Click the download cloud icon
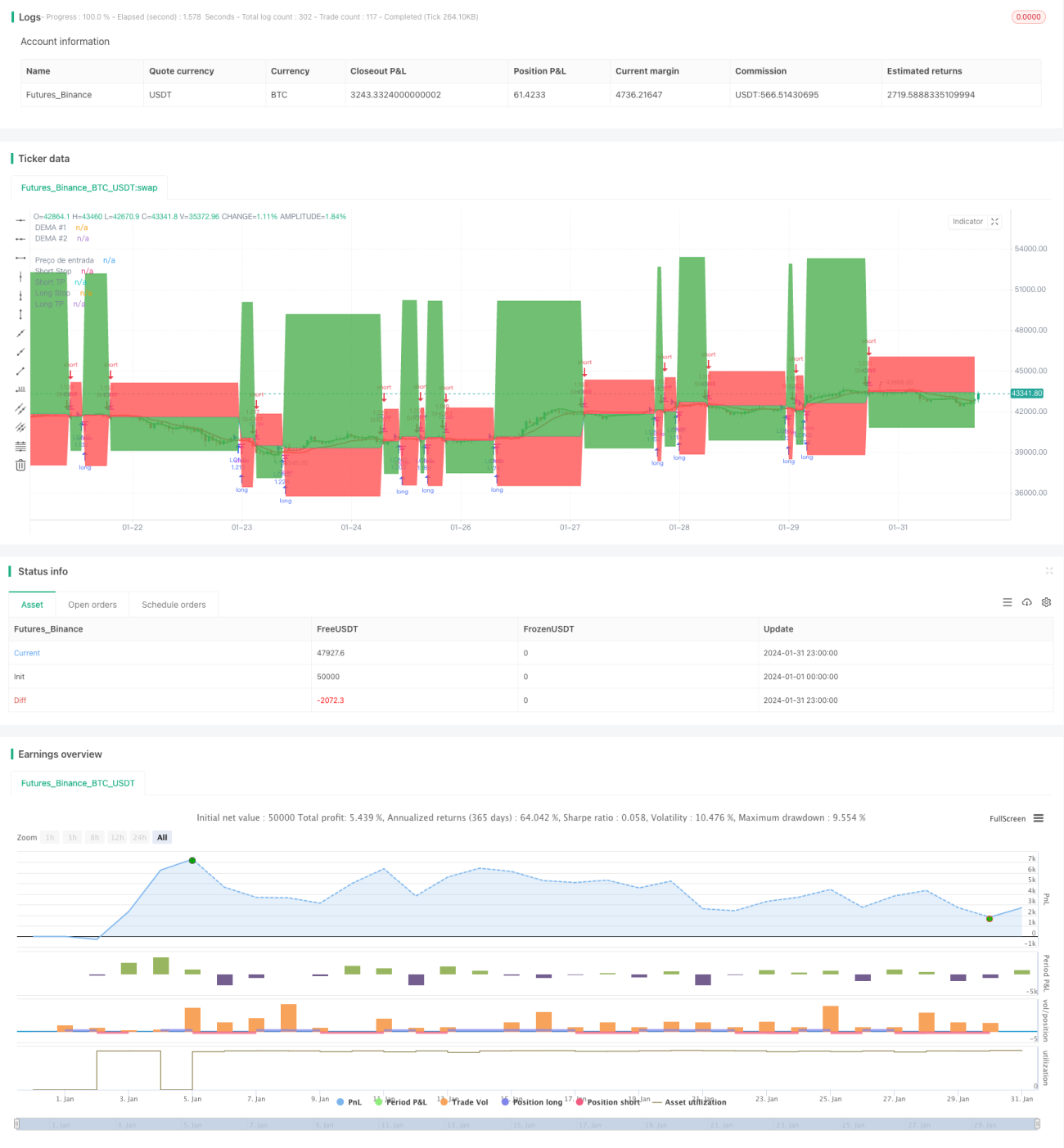The width and height of the screenshot is (1064, 1148). (1026, 602)
